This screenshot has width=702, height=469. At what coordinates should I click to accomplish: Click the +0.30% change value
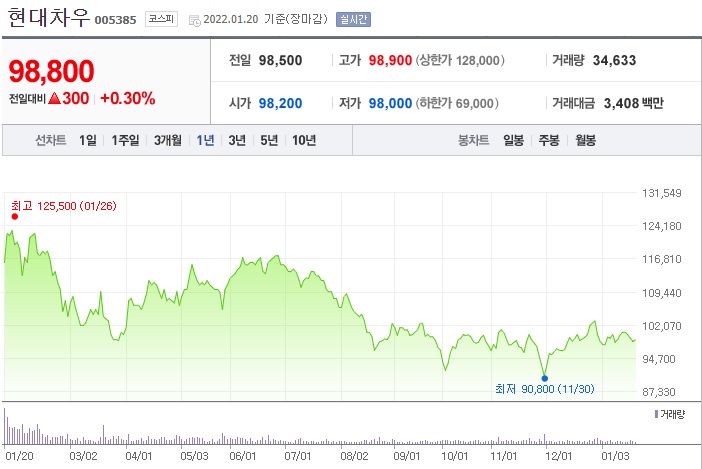(x=128, y=98)
